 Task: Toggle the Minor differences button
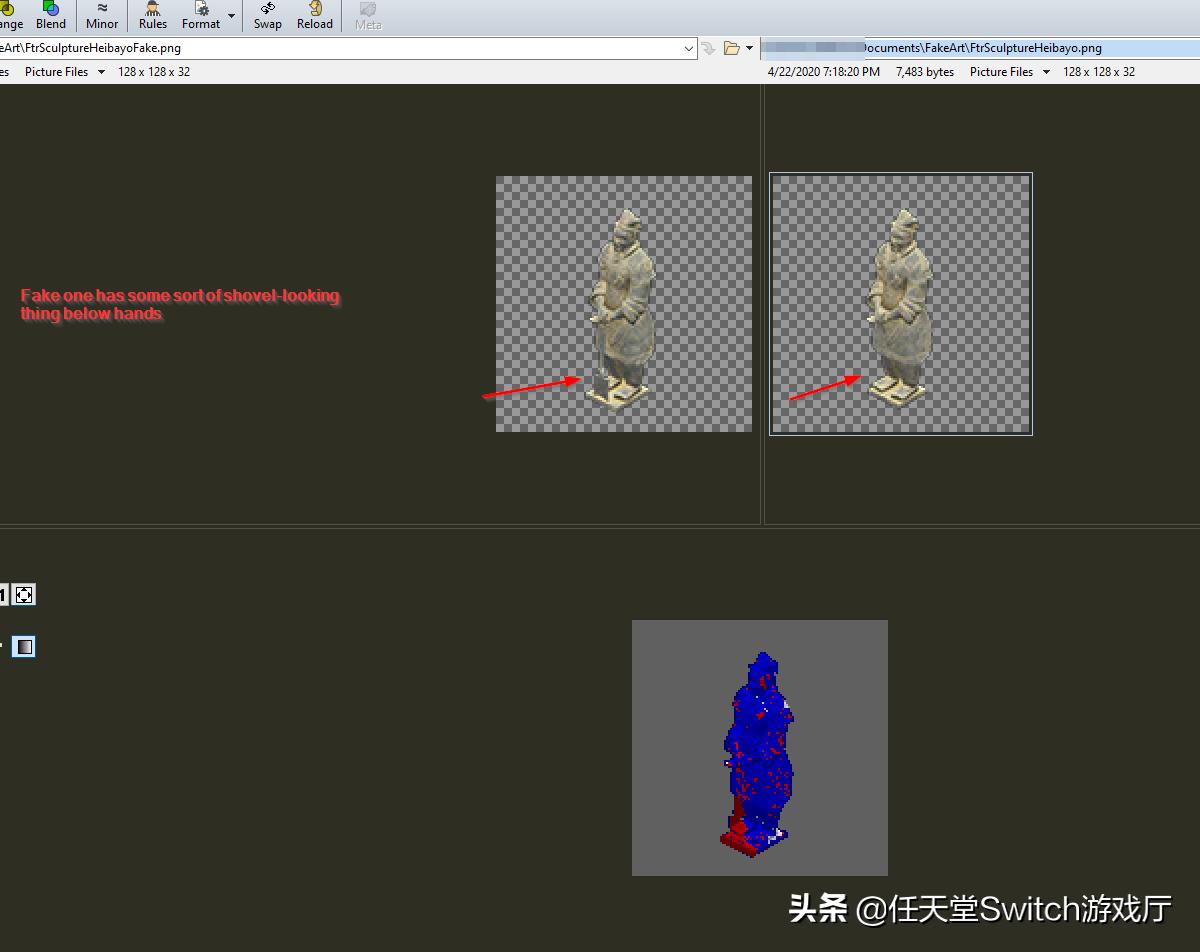coord(102,16)
